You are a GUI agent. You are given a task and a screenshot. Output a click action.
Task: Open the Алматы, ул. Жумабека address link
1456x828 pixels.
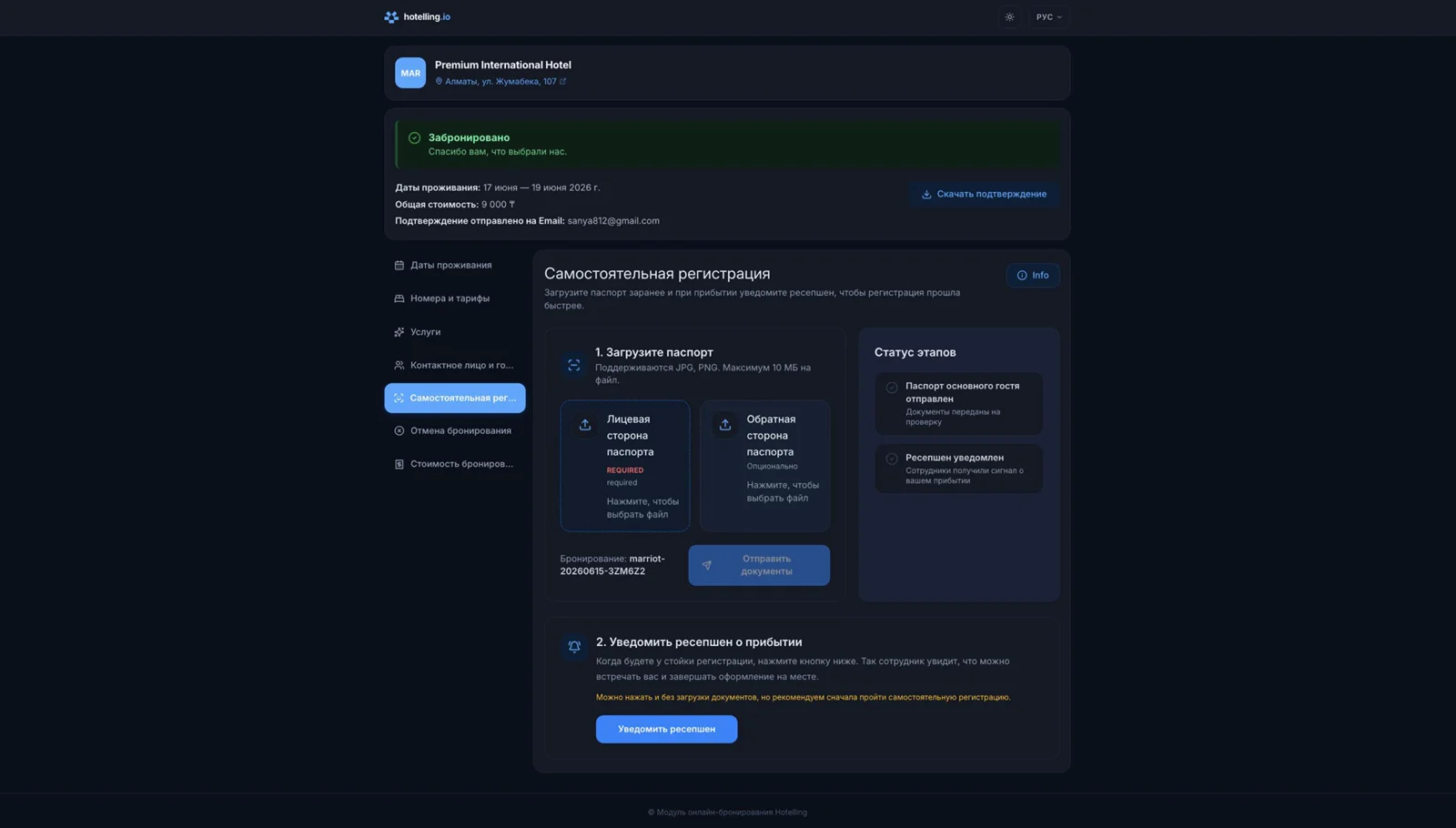coord(500,82)
